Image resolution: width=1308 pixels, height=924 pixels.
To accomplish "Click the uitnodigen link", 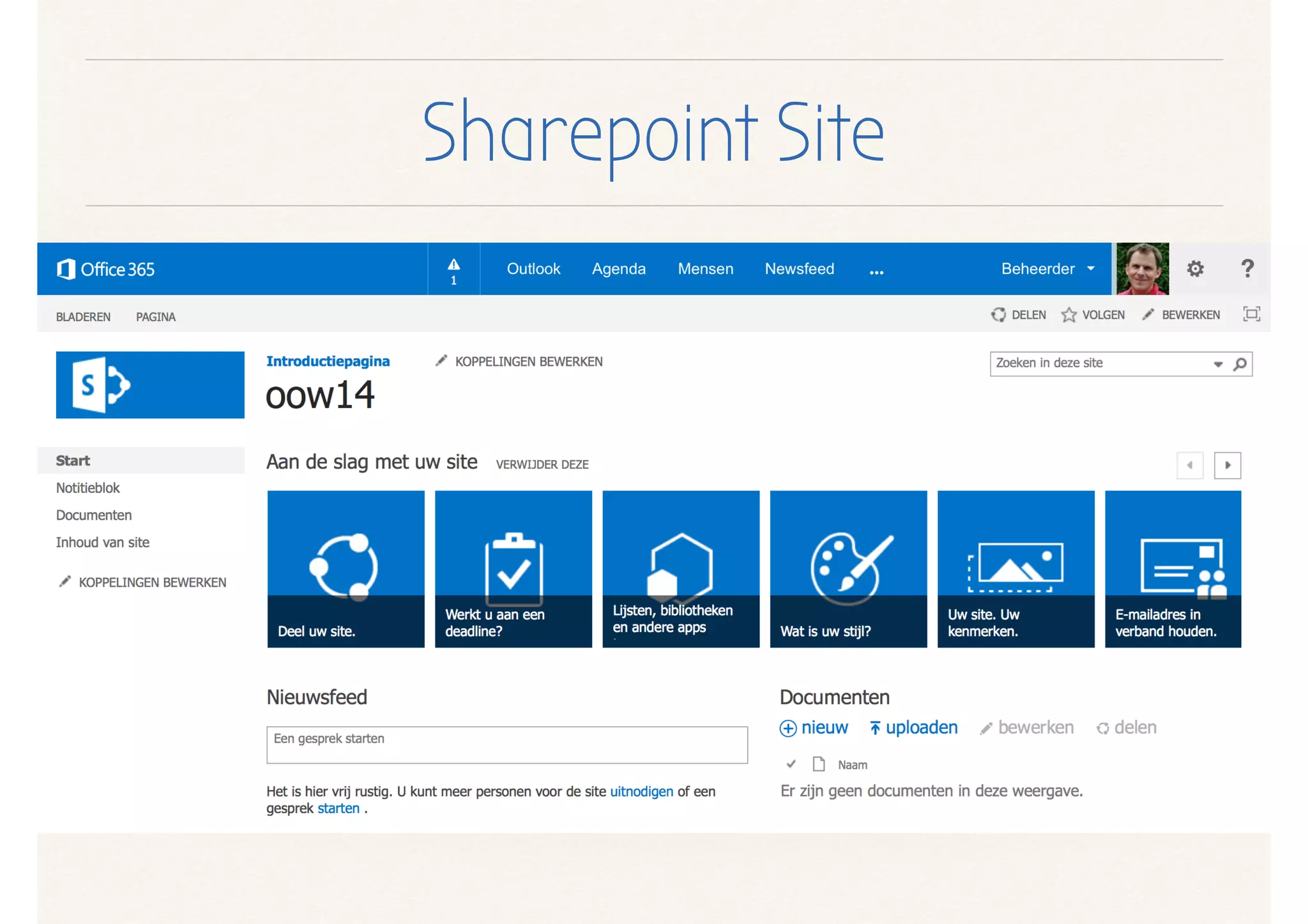I will coord(641,791).
